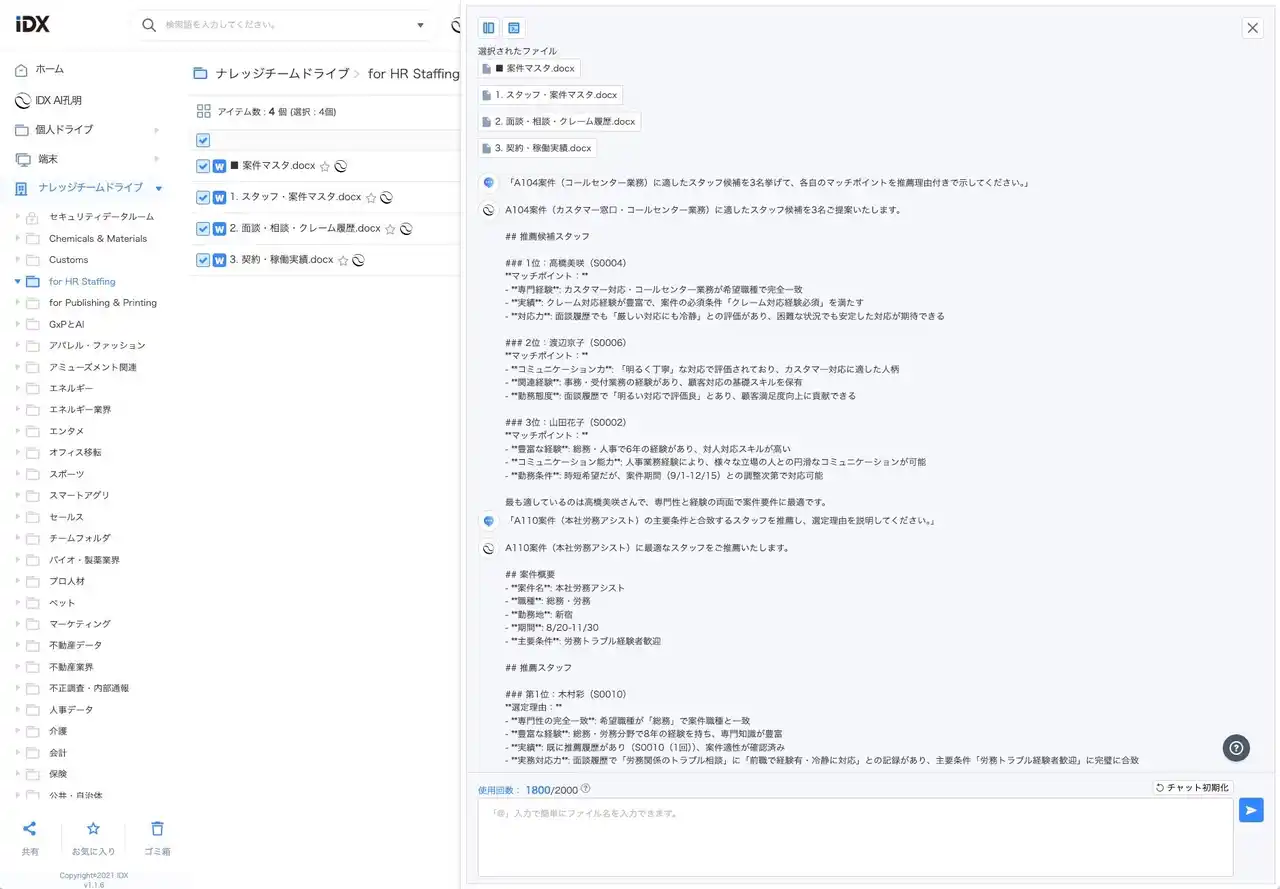This screenshot has height=889, width=1280.
Task: Collapse the ナレッジチームドライブ tree
Action: coord(159,188)
